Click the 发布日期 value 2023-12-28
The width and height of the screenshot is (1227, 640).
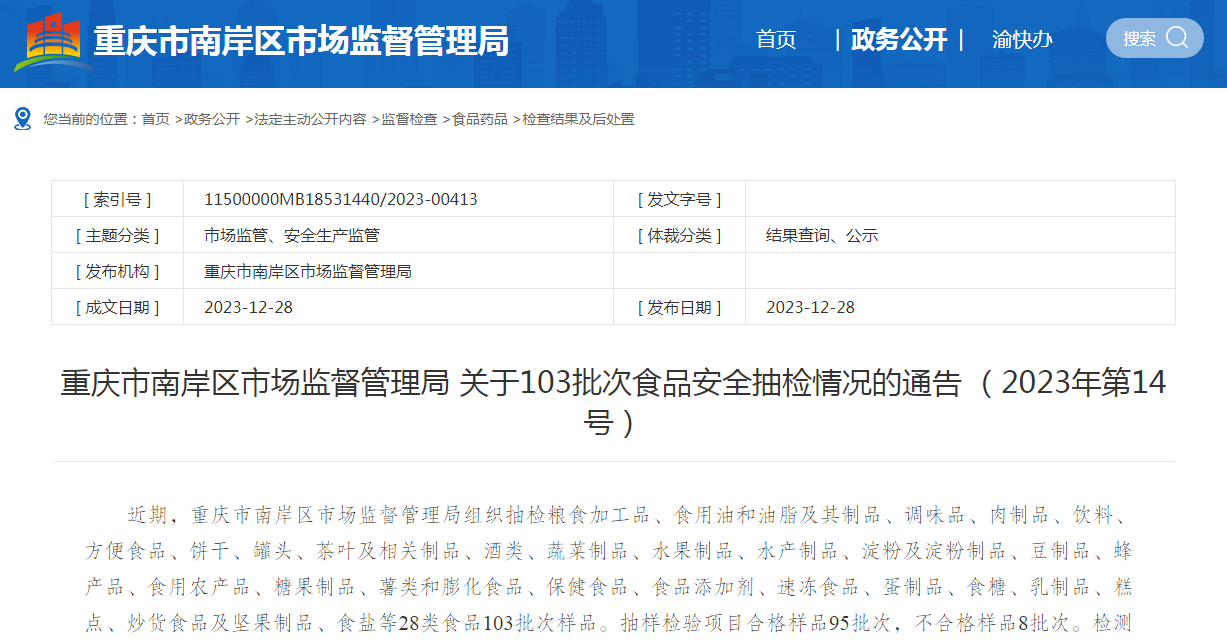[810, 307]
